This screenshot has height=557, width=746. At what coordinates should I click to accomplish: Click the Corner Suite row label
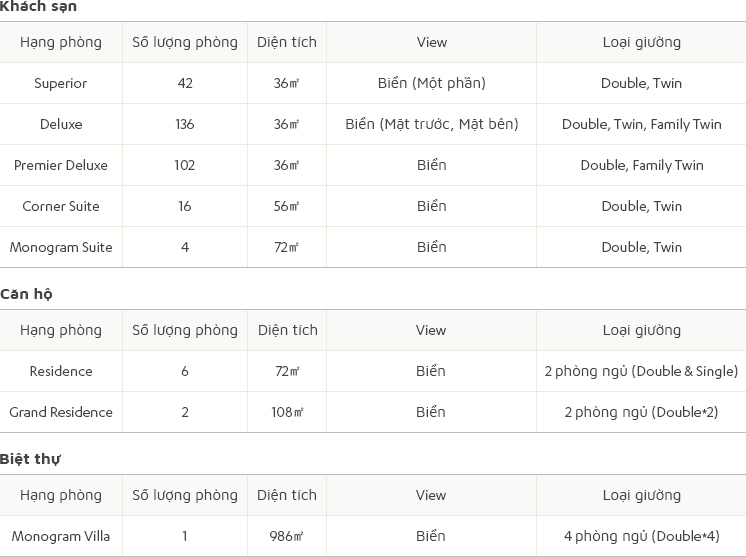click(61, 206)
